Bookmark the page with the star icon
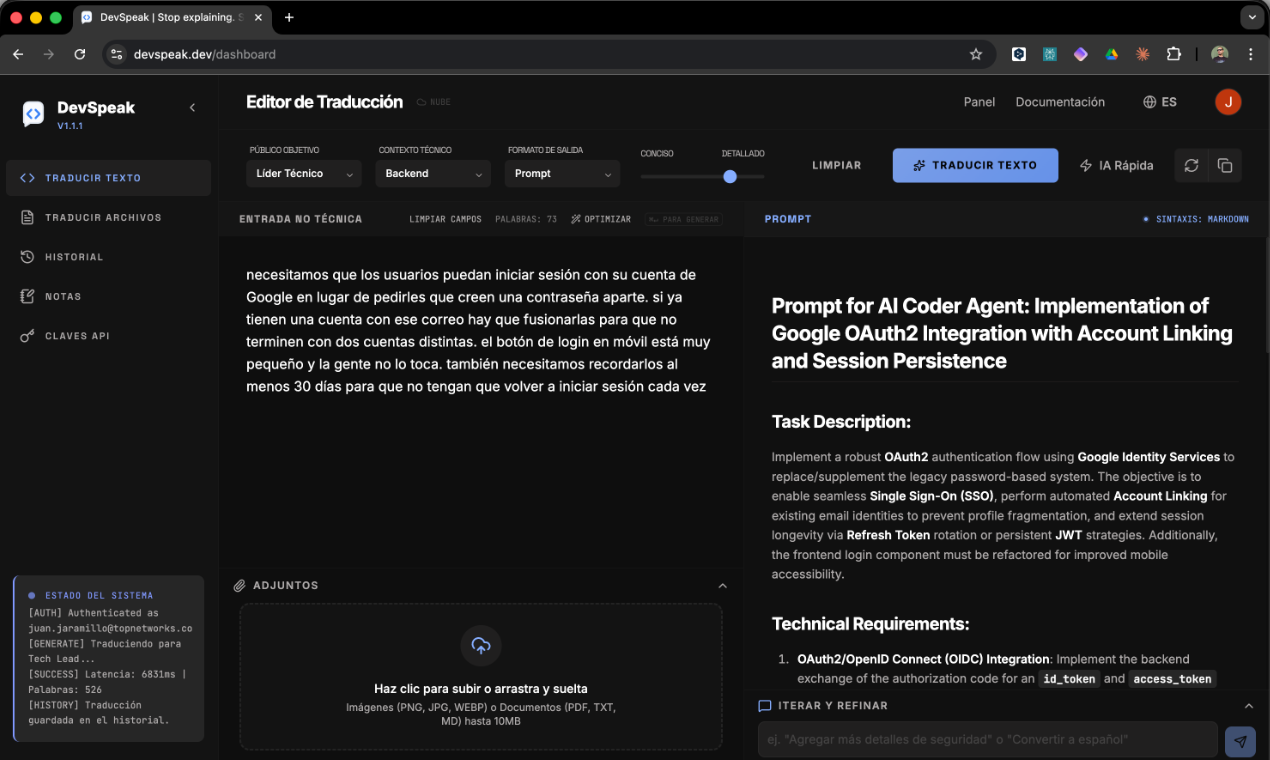 pyautogui.click(x=976, y=54)
